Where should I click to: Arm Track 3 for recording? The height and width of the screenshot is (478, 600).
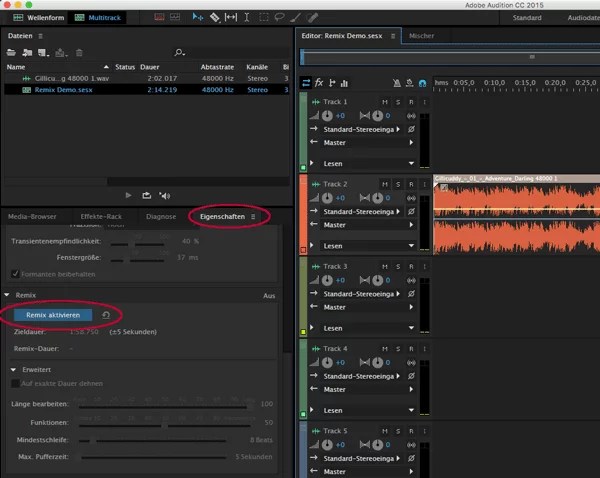411,266
